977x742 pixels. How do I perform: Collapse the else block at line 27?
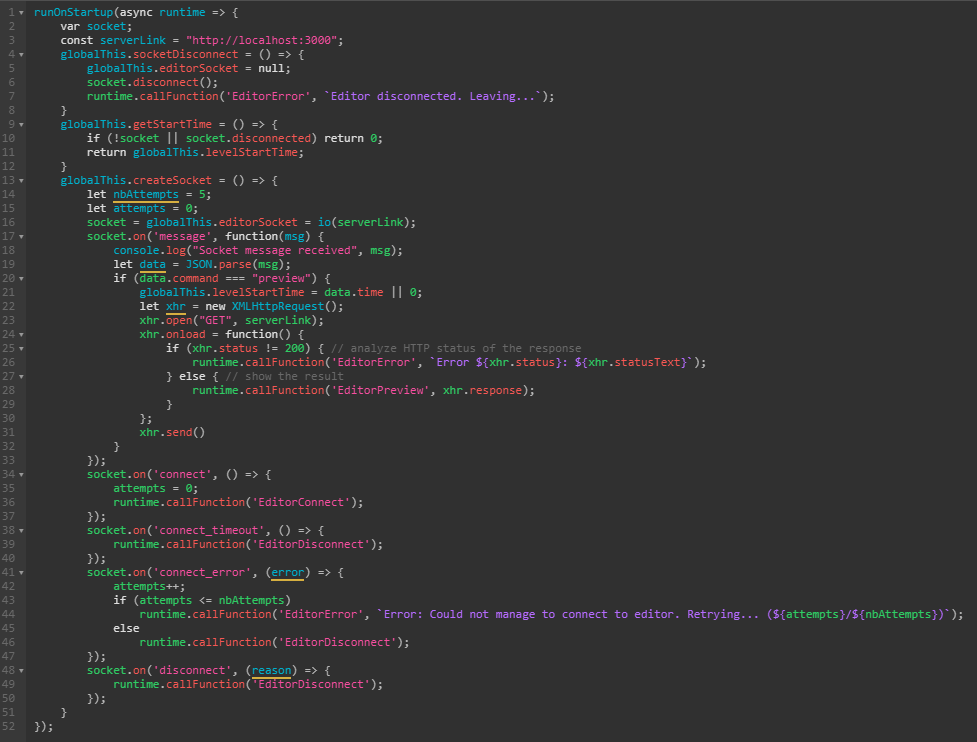pos(22,376)
